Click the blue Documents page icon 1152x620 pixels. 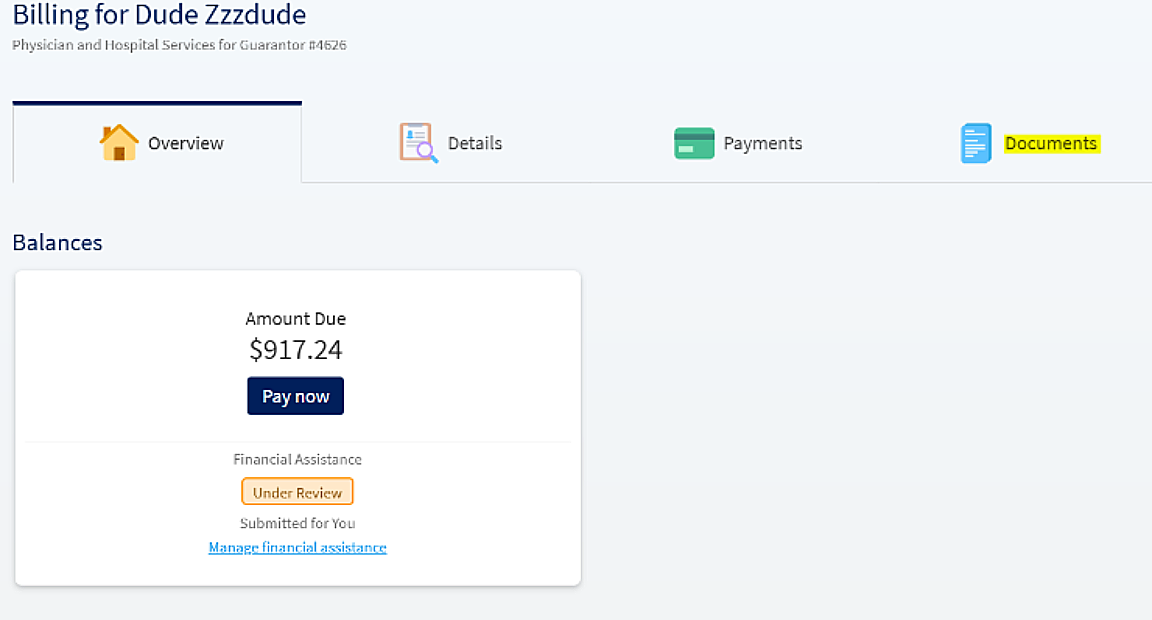(976, 143)
